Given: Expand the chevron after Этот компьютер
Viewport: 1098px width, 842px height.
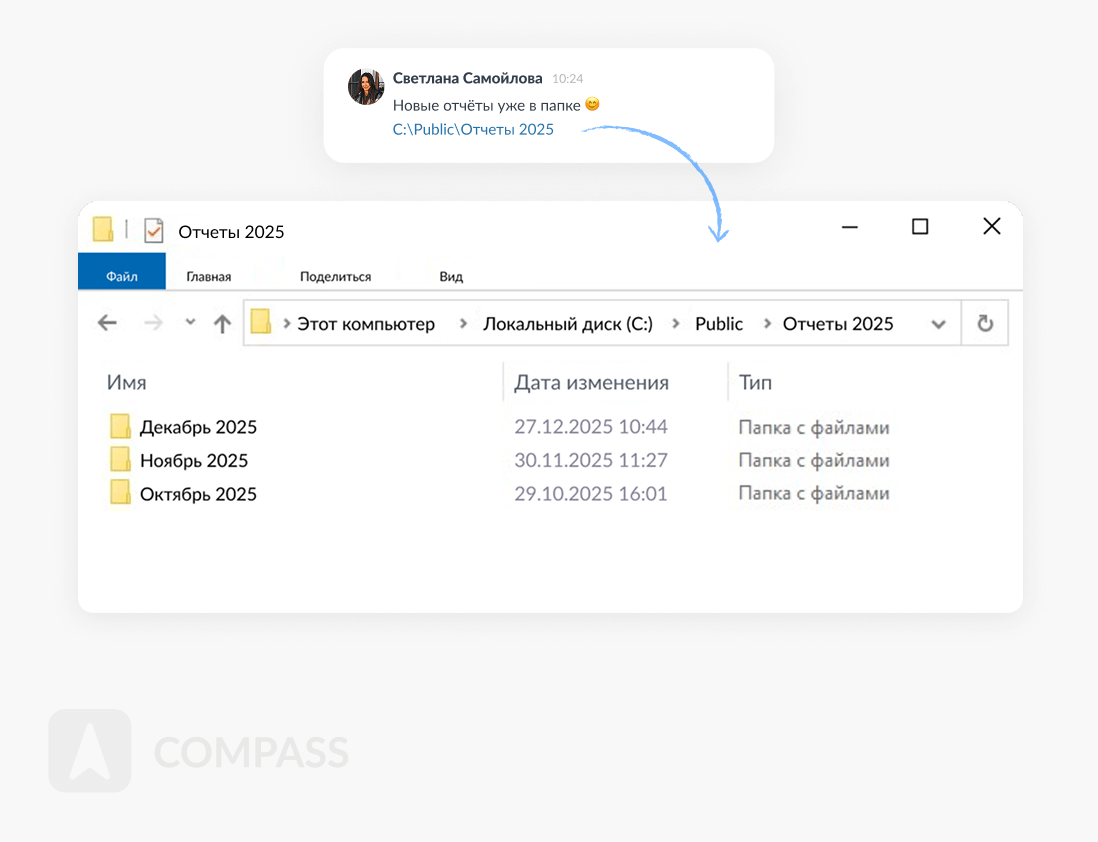Looking at the screenshot, I should (x=463, y=324).
